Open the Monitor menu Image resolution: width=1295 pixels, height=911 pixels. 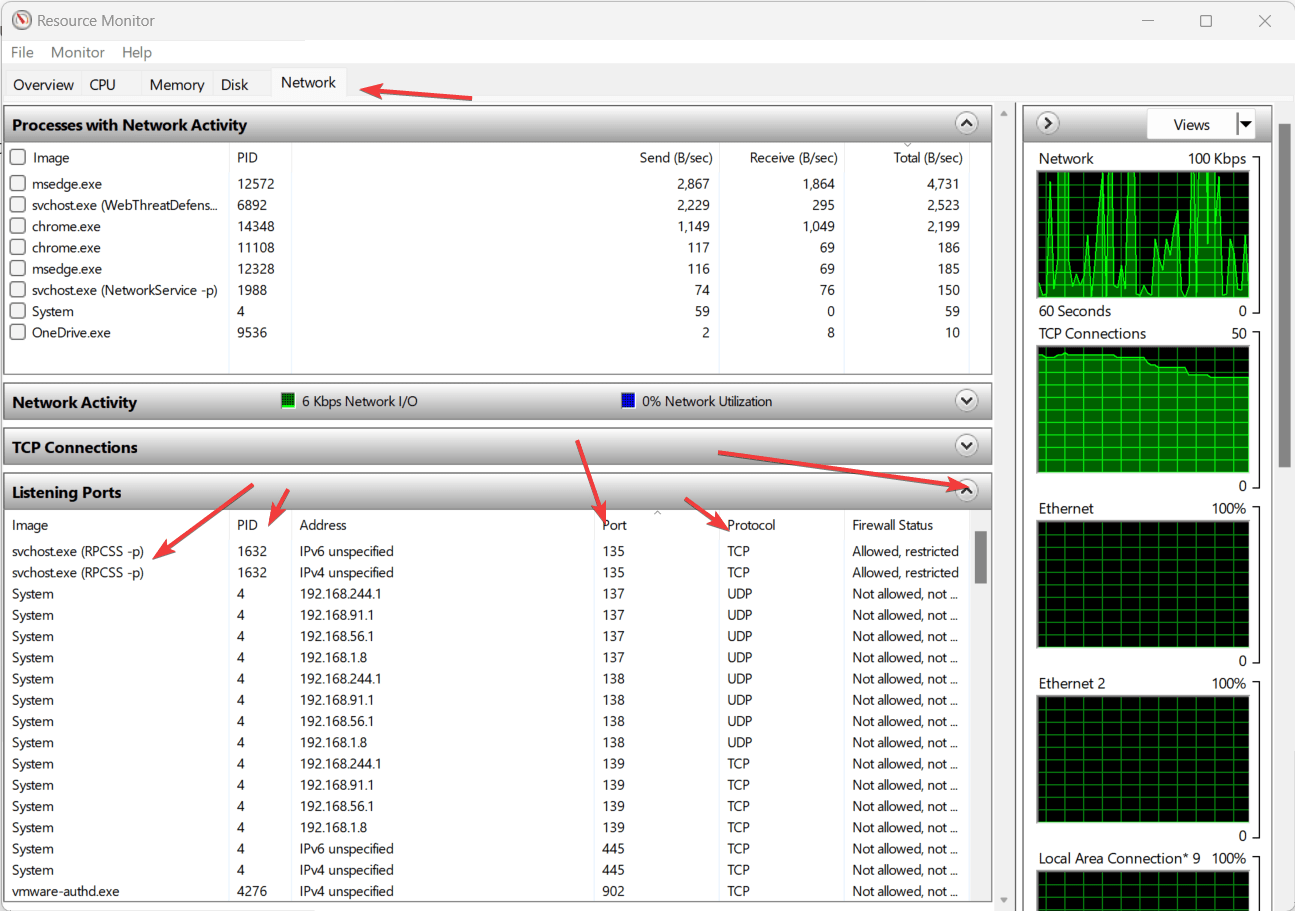[x=78, y=52]
